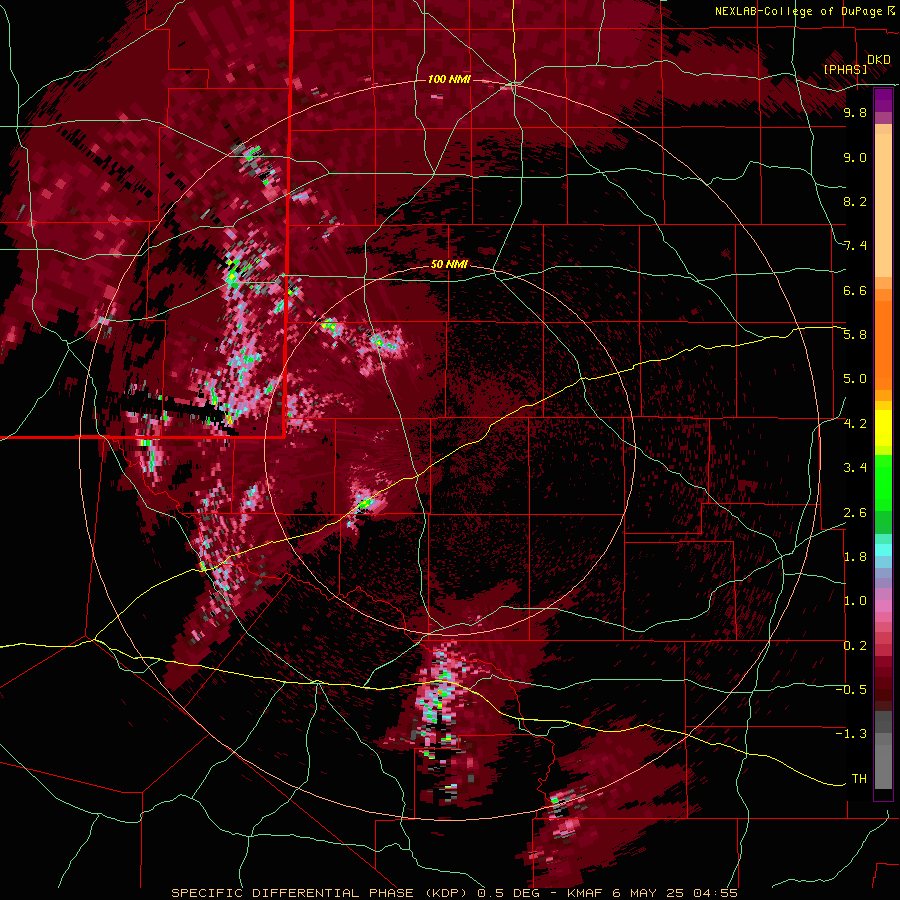Image resolution: width=900 pixels, height=900 pixels.
Task: Click the -1.3 legend value
Action: (852, 735)
